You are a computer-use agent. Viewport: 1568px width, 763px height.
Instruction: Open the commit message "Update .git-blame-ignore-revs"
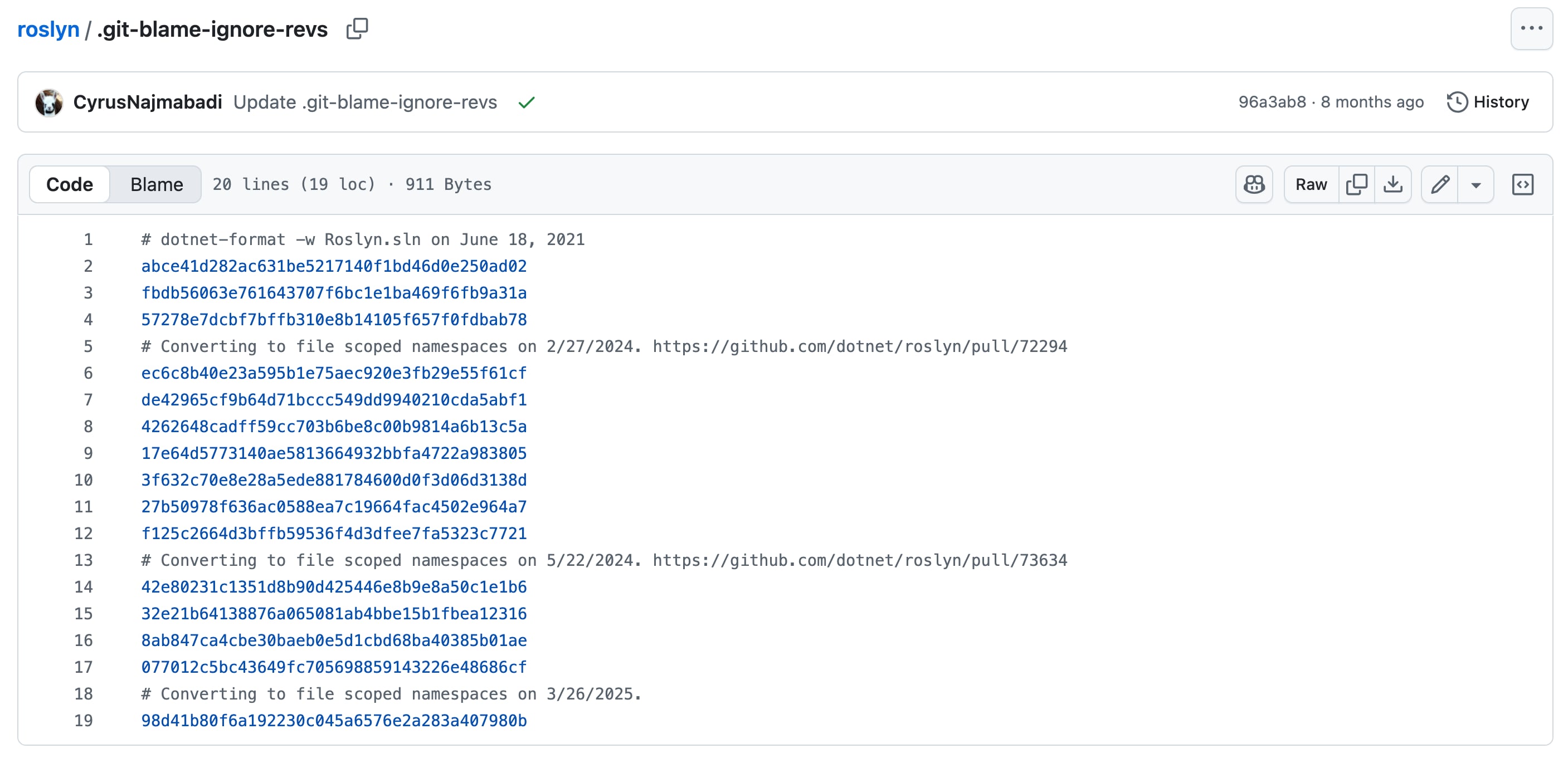coord(364,102)
